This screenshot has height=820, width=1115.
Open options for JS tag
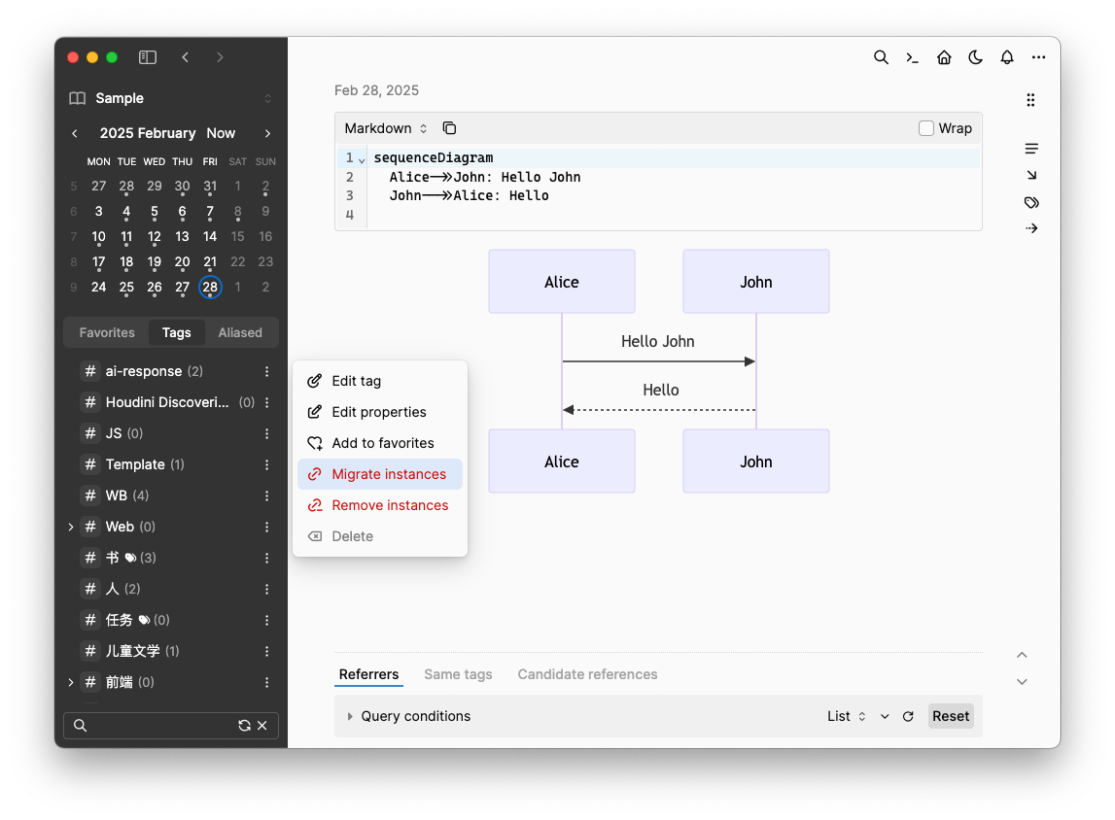(x=267, y=433)
